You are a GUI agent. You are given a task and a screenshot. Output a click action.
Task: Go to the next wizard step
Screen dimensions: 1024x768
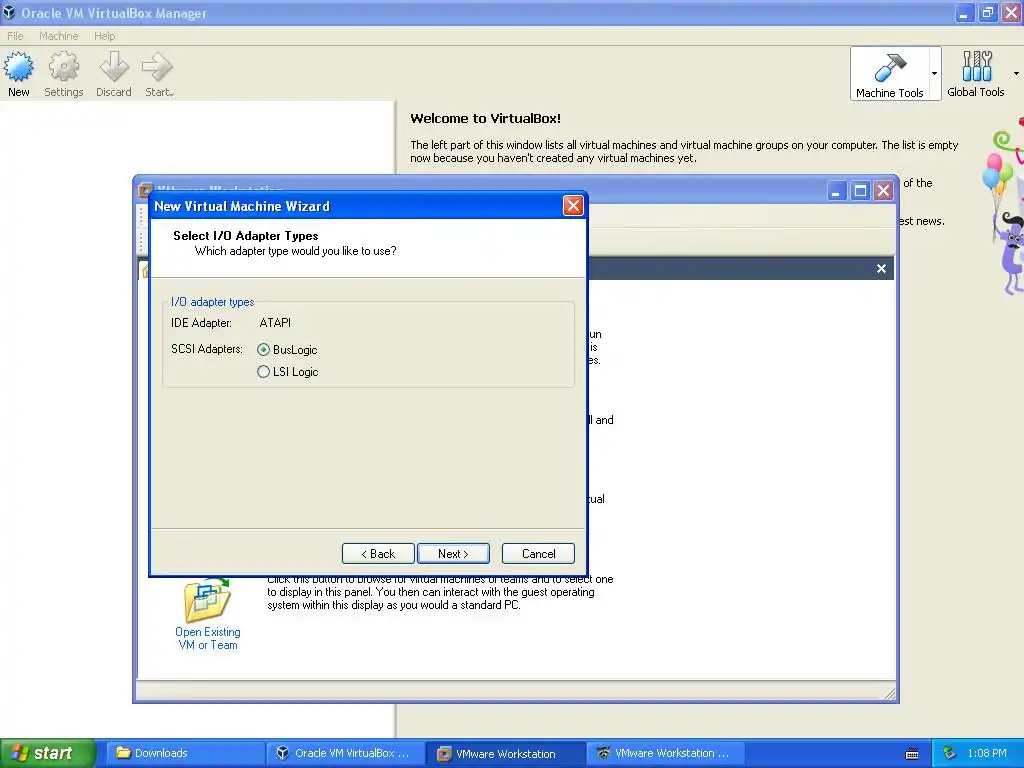tap(453, 554)
